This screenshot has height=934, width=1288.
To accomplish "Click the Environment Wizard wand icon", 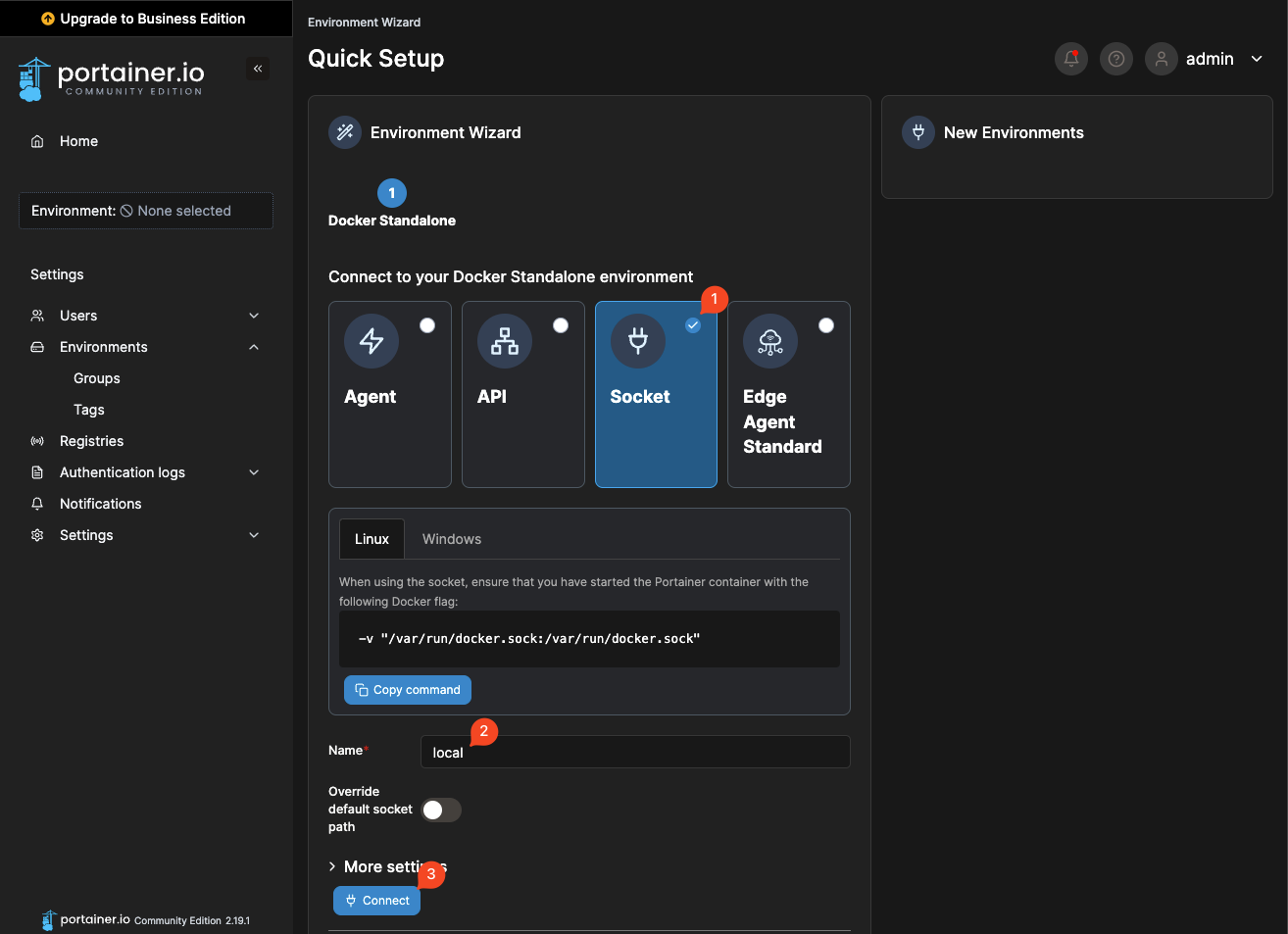I will click(x=345, y=132).
